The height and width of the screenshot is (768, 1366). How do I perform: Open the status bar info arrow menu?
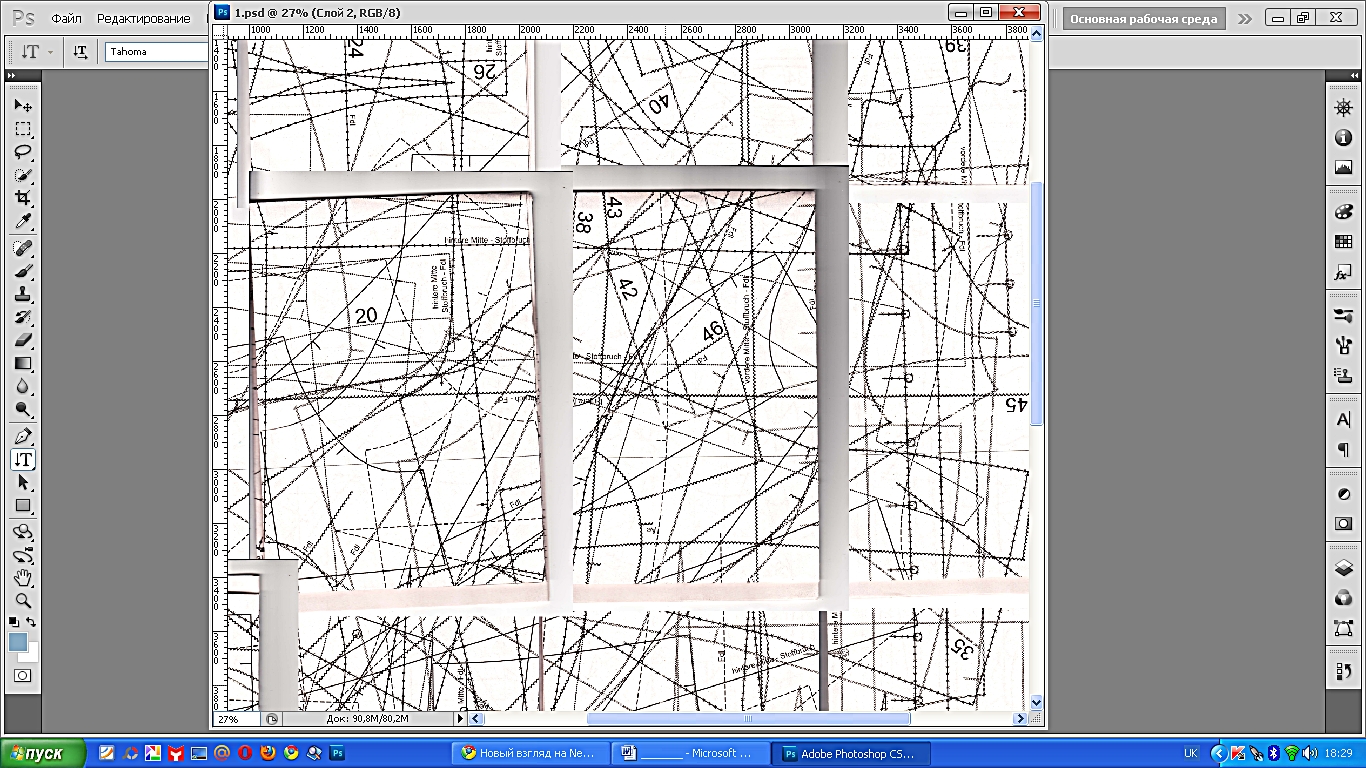point(461,718)
